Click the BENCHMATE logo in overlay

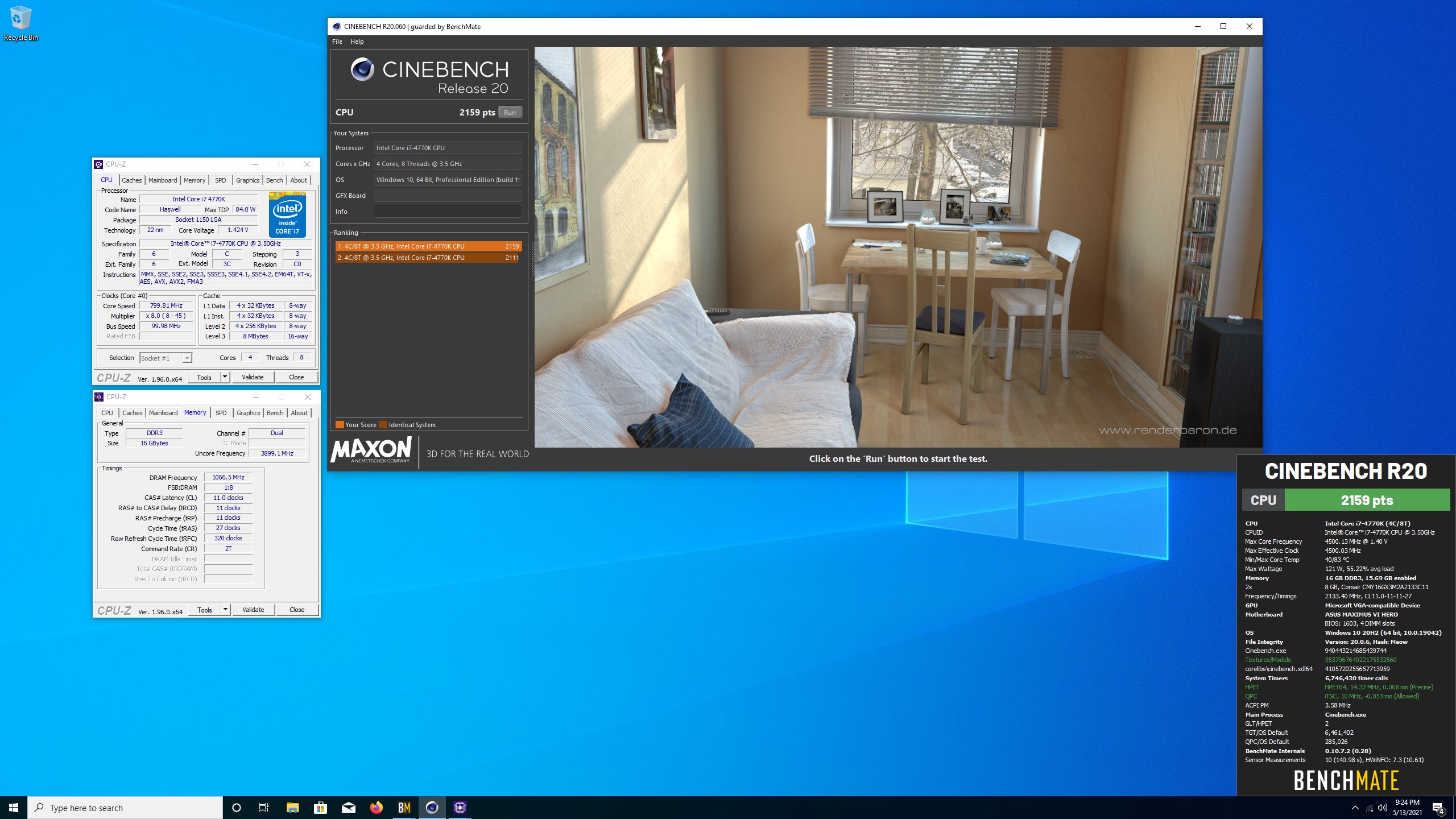point(1346,780)
